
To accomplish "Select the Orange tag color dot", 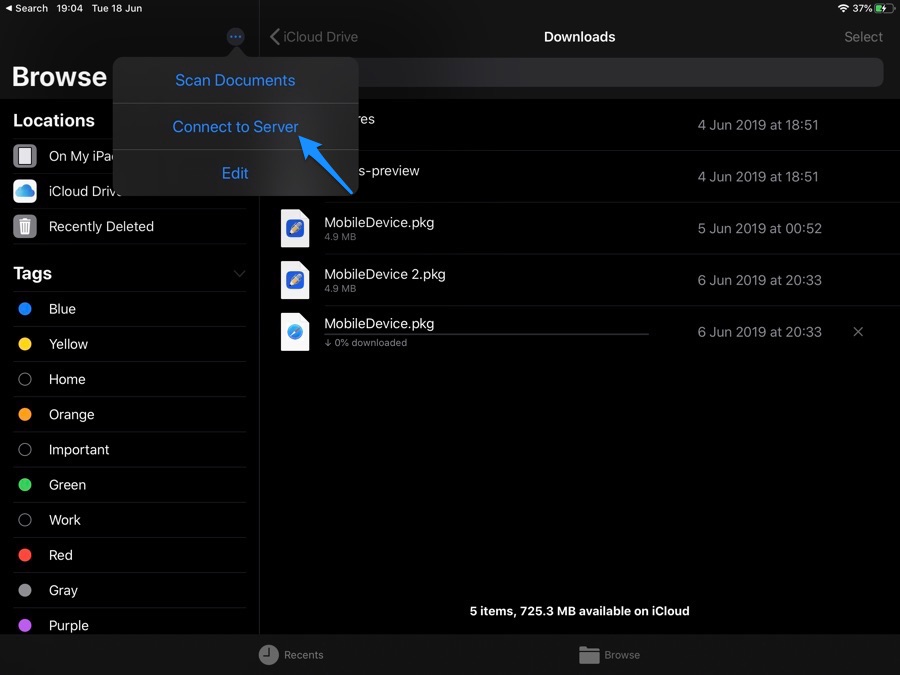I will coord(25,414).
